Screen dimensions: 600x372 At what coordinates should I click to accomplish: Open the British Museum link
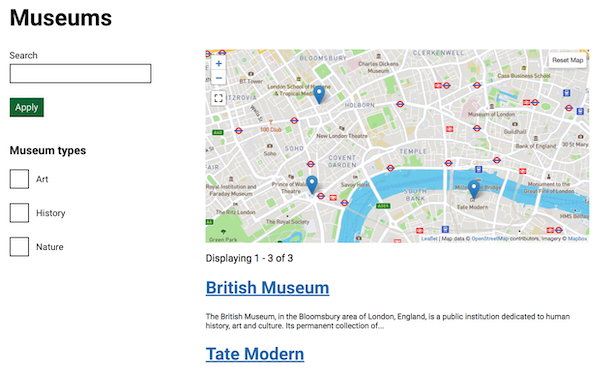(x=267, y=288)
